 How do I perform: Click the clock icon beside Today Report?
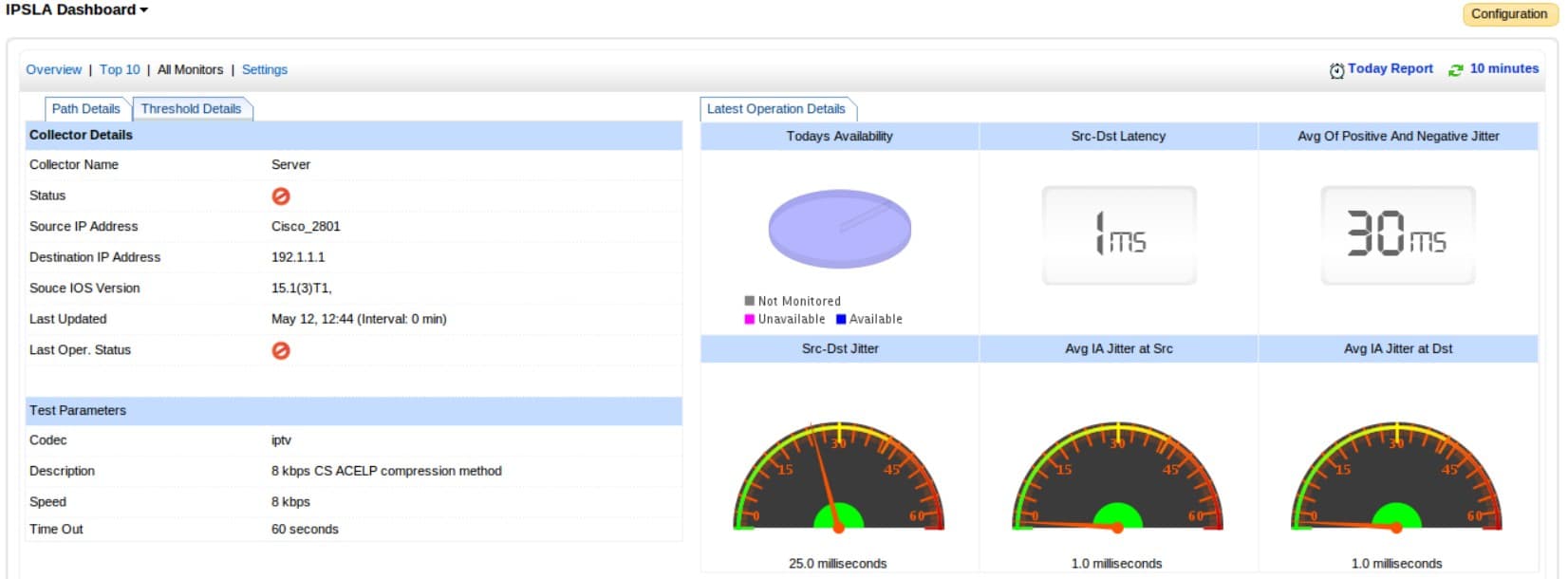pyautogui.click(x=1336, y=70)
